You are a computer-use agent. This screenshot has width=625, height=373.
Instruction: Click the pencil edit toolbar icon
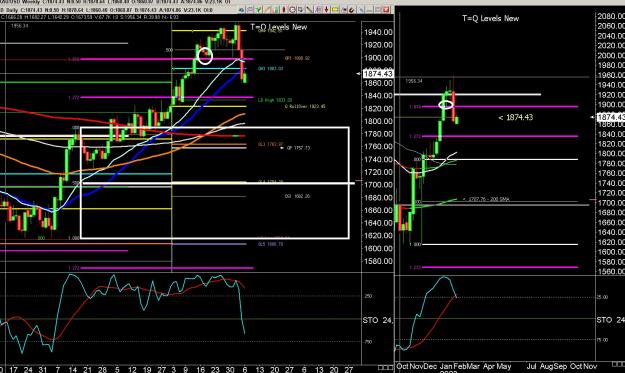pos(360,10)
